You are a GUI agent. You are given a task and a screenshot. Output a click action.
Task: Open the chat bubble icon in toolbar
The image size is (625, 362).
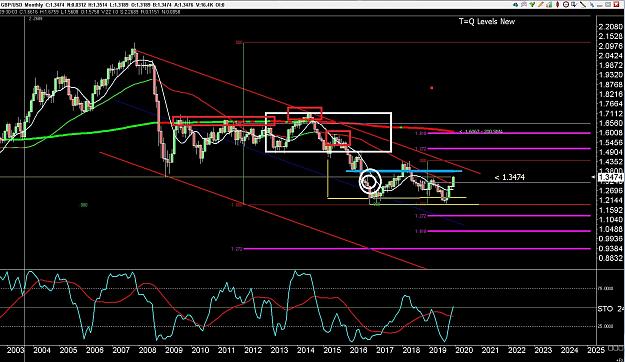[524, 5]
